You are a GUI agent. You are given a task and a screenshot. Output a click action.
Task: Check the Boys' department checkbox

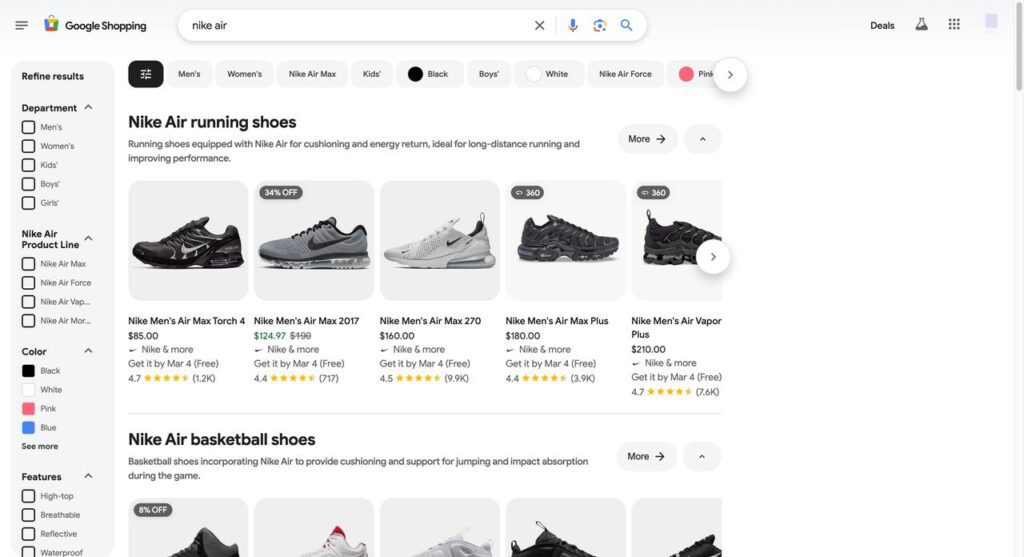coord(29,184)
